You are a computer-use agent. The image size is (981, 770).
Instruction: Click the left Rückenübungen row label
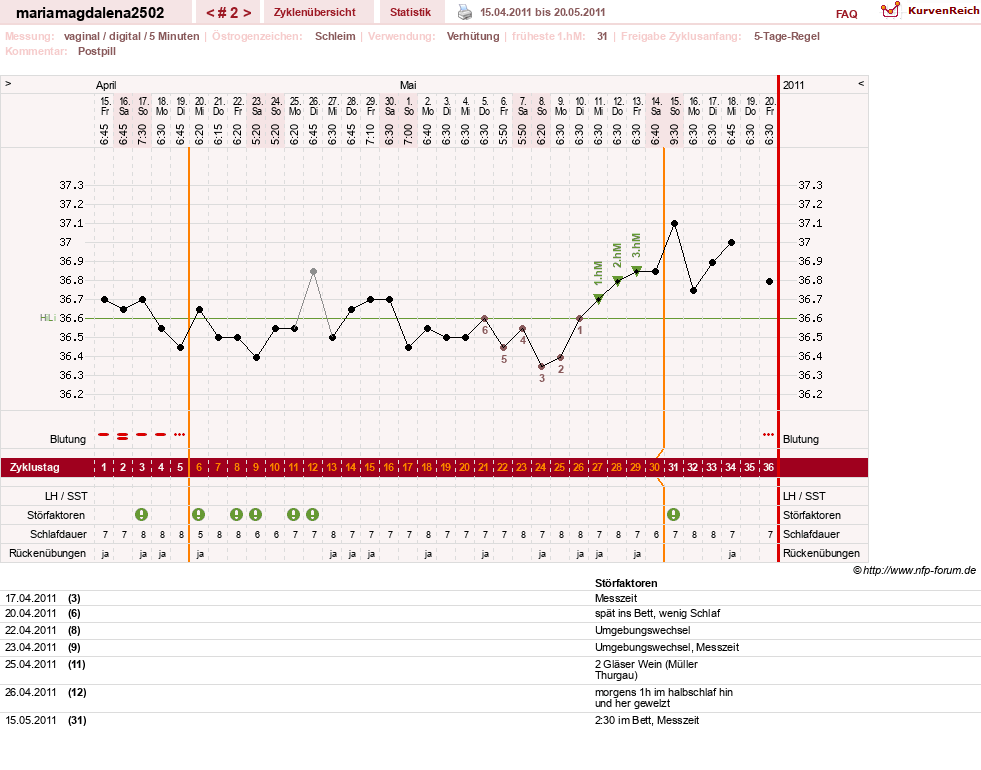[48, 553]
